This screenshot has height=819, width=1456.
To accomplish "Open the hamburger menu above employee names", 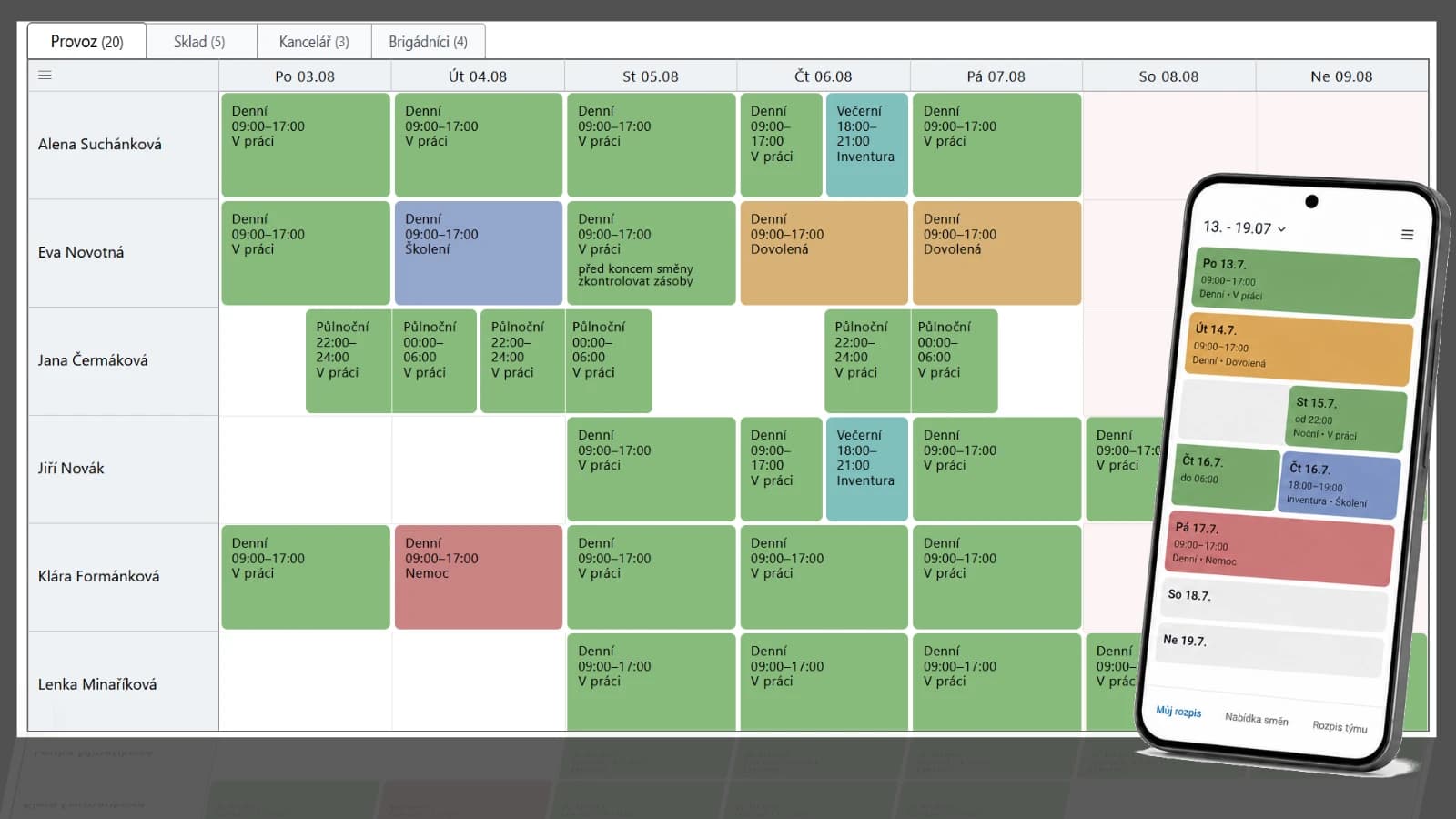I will [x=45, y=76].
